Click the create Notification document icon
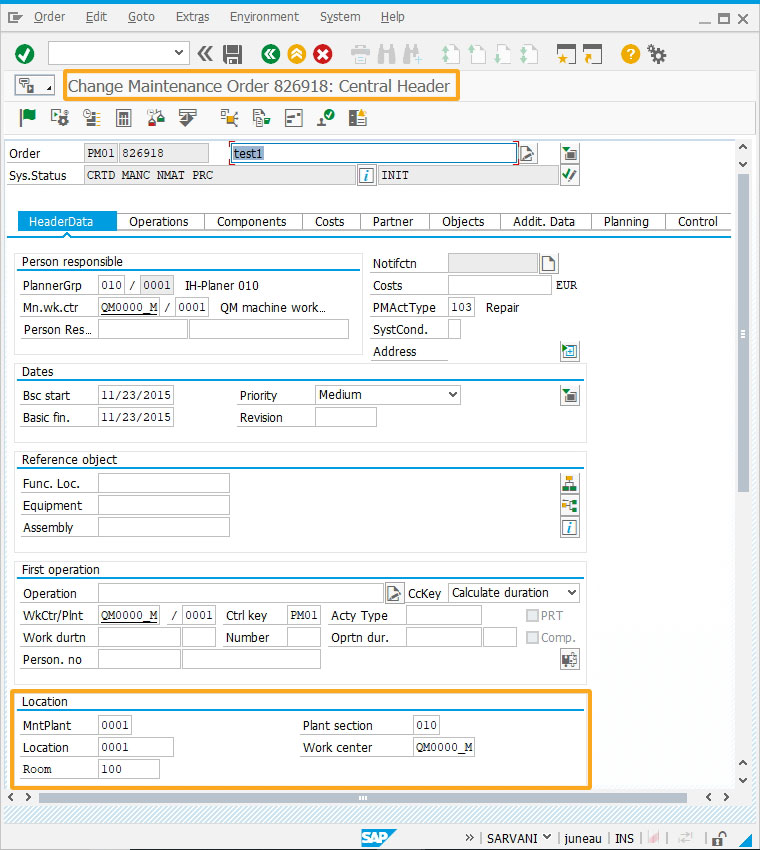Image resolution: width=760 pixels, height=850 pixels. pyautogui.click(x=549, y=263)
